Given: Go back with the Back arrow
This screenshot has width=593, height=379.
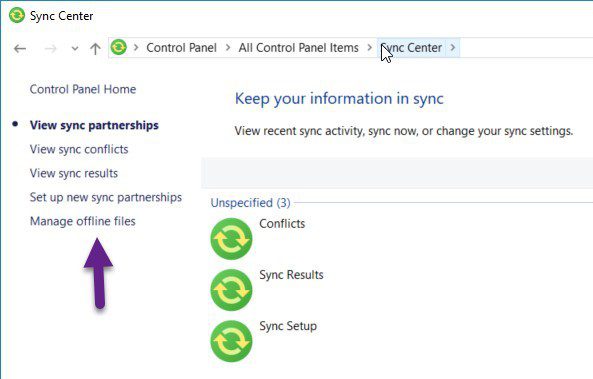Looking at the screenshot, I should 20,48.
